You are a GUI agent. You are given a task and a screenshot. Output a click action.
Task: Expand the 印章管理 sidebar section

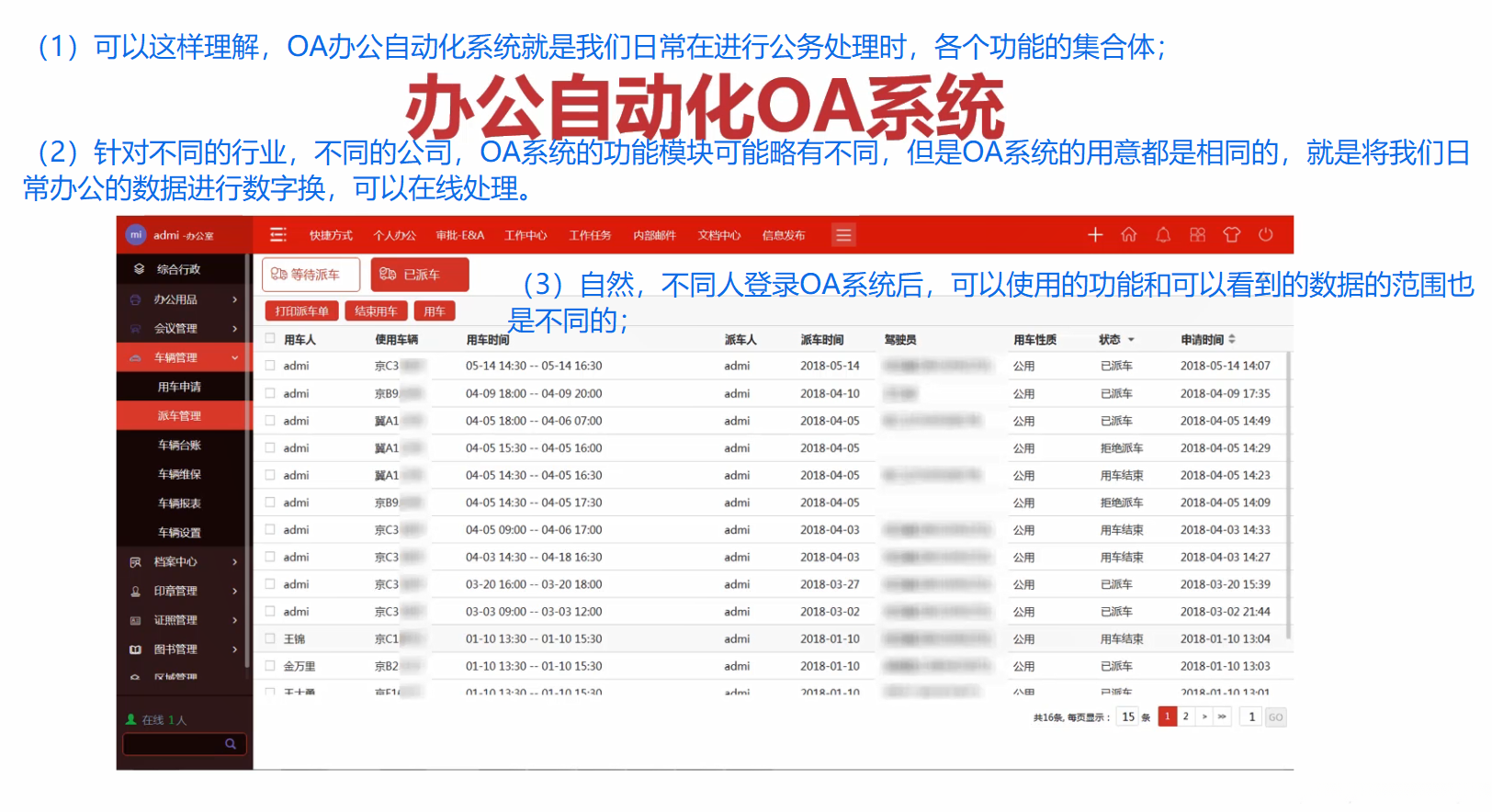[x=235, y=592]
